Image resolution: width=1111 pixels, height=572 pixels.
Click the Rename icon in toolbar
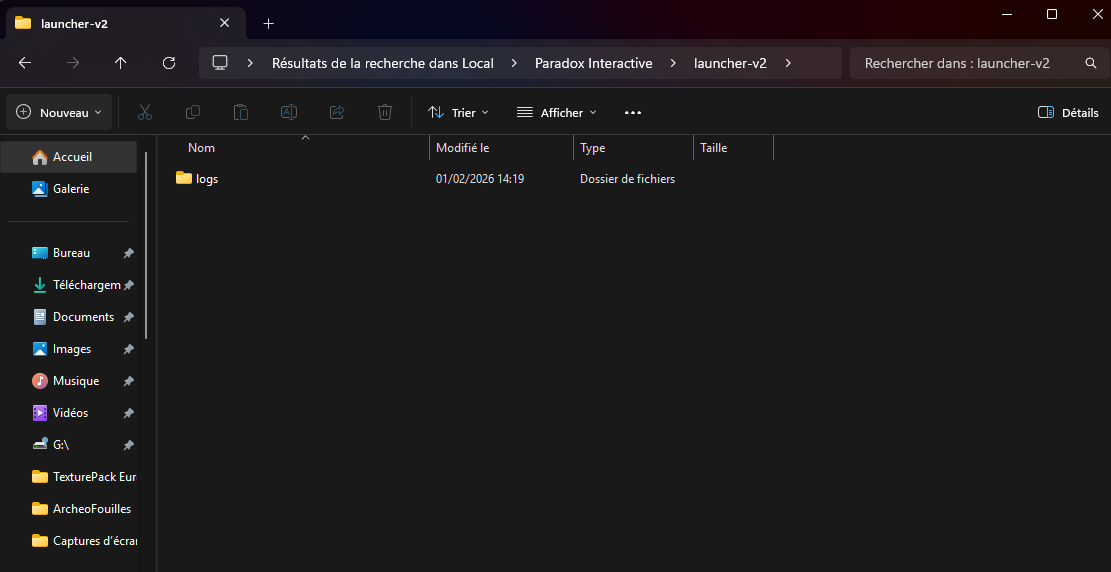pyautogui.click(x=289, y=112)
